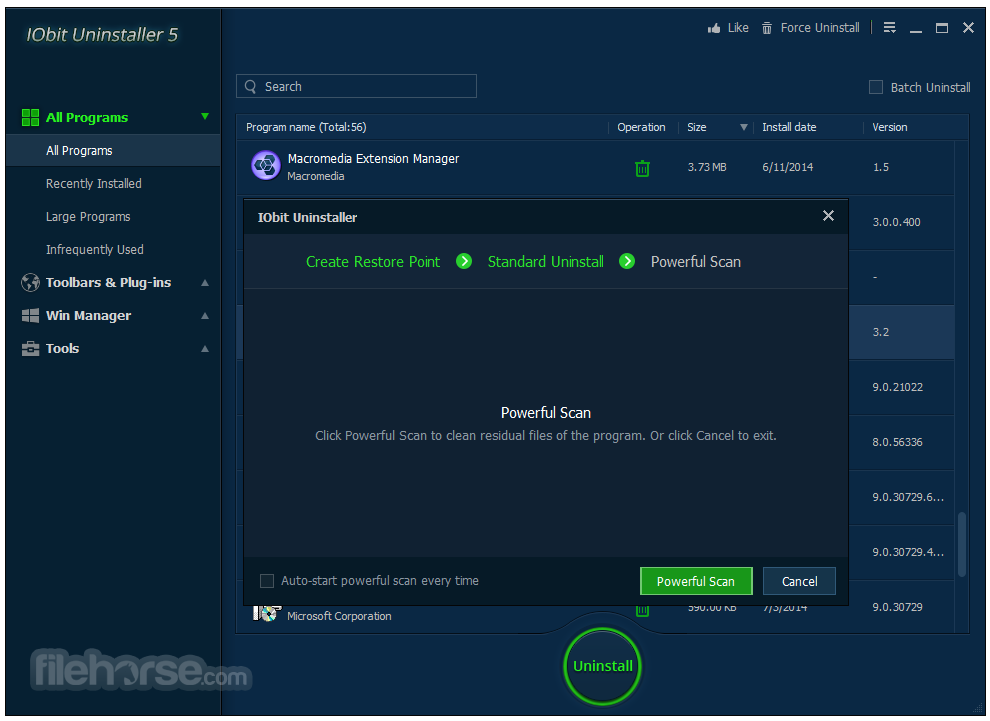Viewport: 990px width, 721px height.
Task: Click the Macromedia publisher text
Action: click(x=316, y=176)
